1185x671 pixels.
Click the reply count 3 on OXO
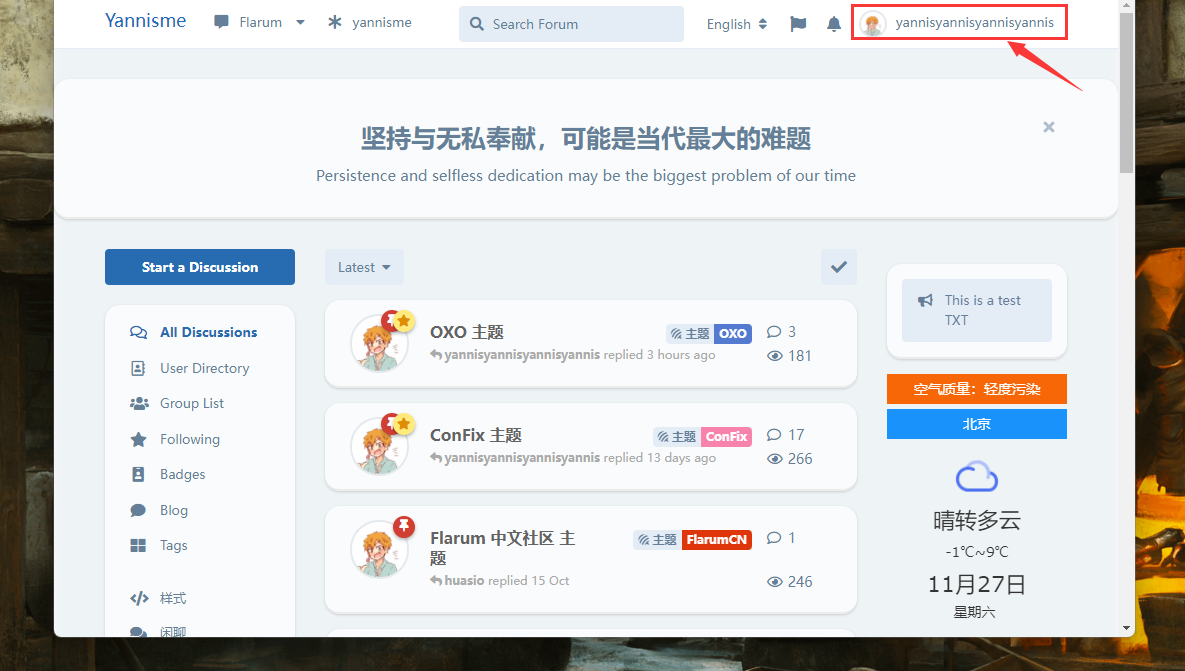point(781,332)
